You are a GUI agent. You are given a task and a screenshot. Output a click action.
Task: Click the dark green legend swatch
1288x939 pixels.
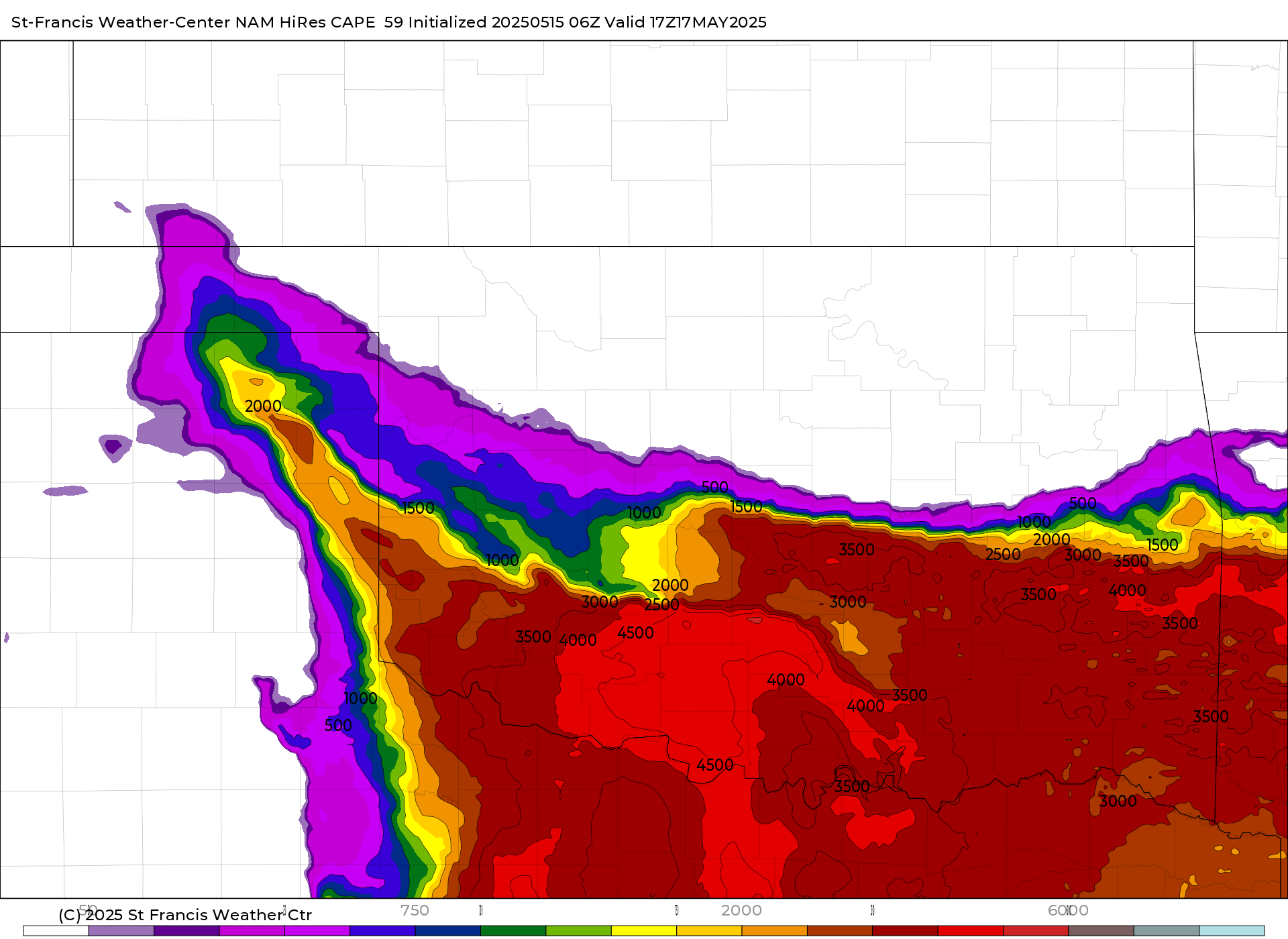click(x=513, y=931)
